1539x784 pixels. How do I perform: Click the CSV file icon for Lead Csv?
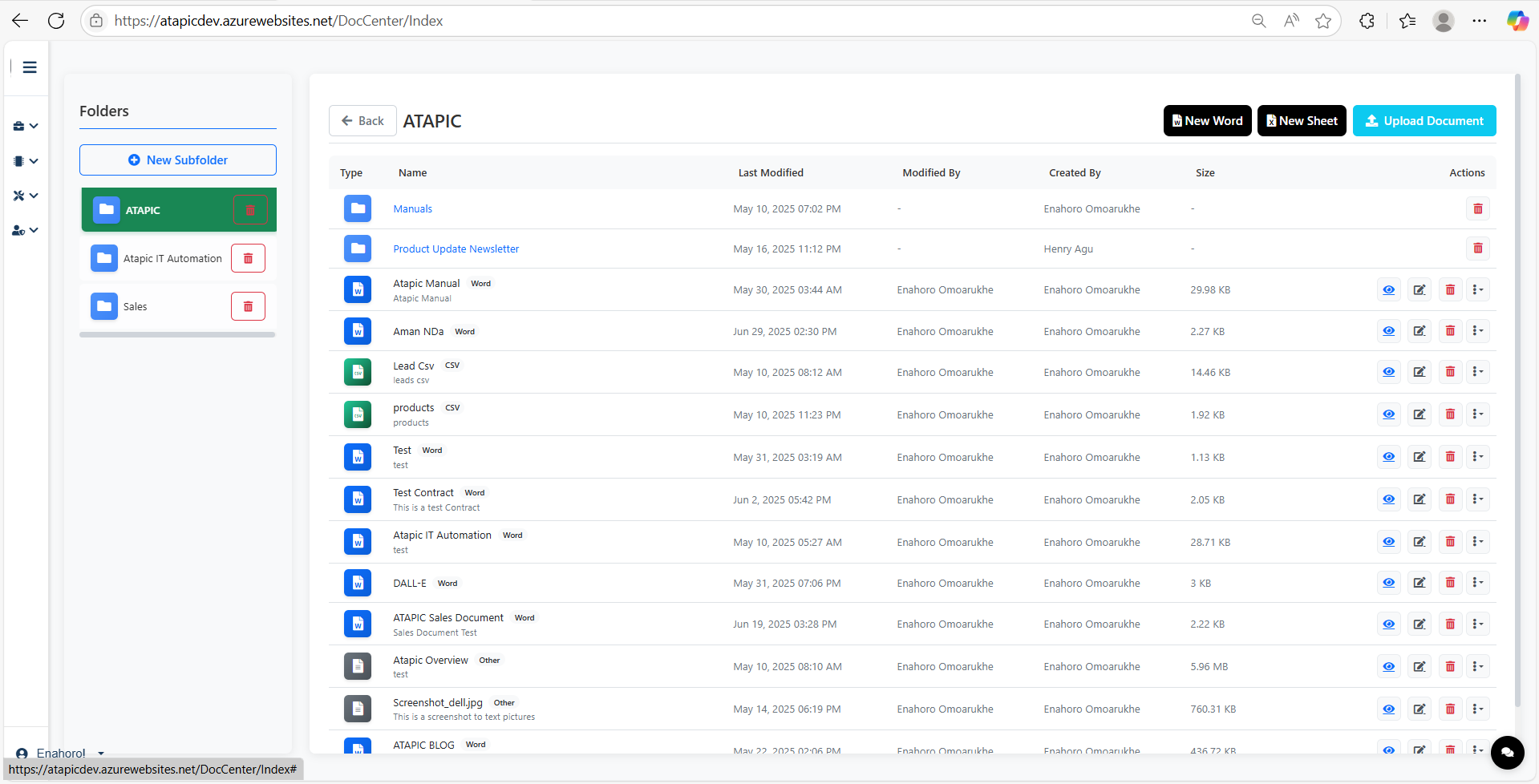point(358,372)
